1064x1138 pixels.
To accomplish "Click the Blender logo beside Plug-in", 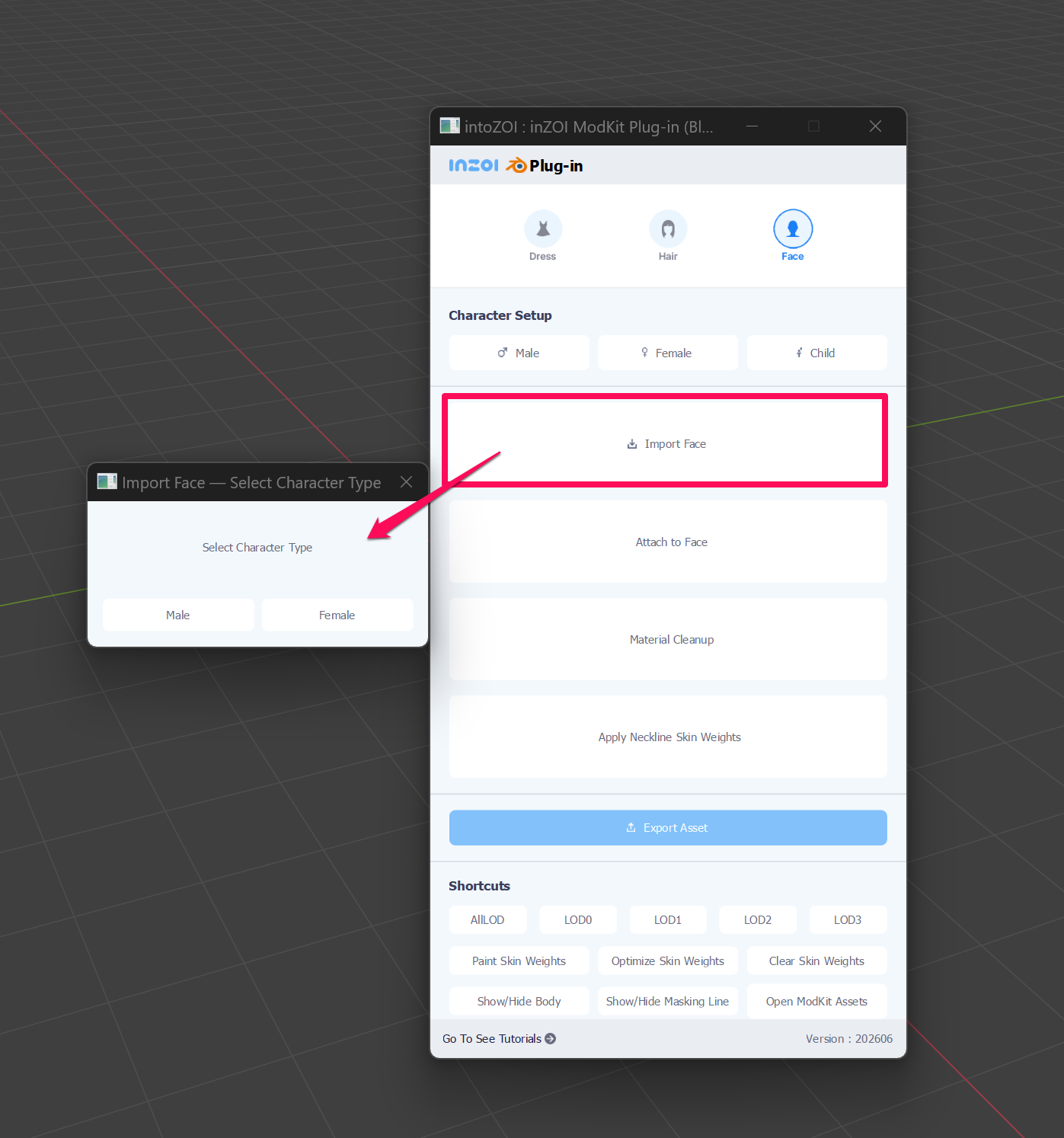I will point(516,165).
